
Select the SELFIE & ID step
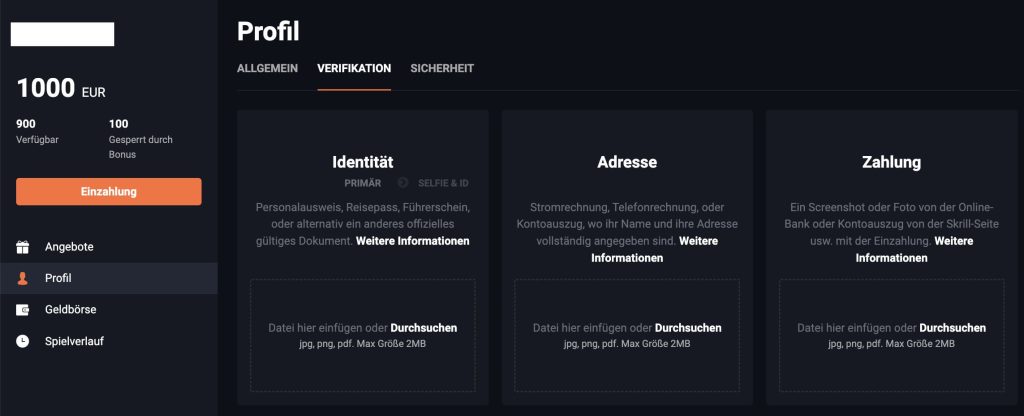tap(444, 183)
